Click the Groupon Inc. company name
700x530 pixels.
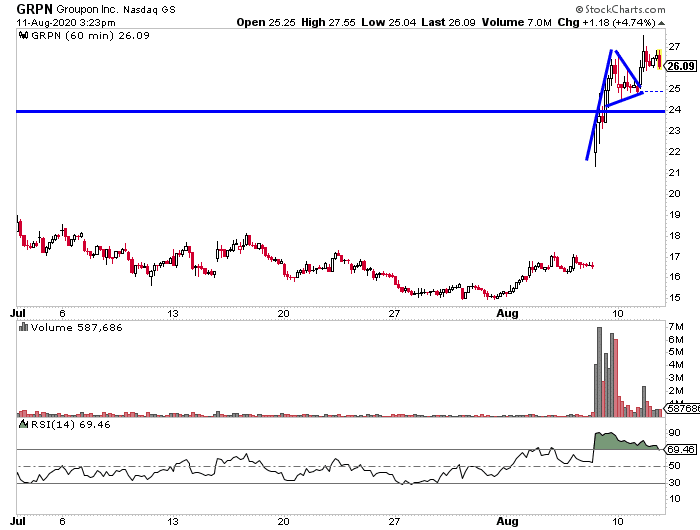coord(87,9)
